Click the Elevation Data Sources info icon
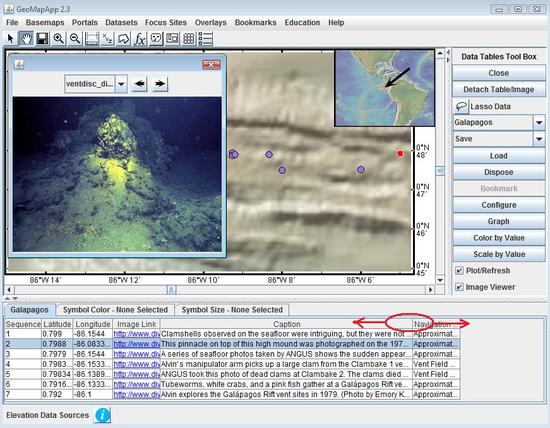550x428 pixels. [x=103, y=415]
